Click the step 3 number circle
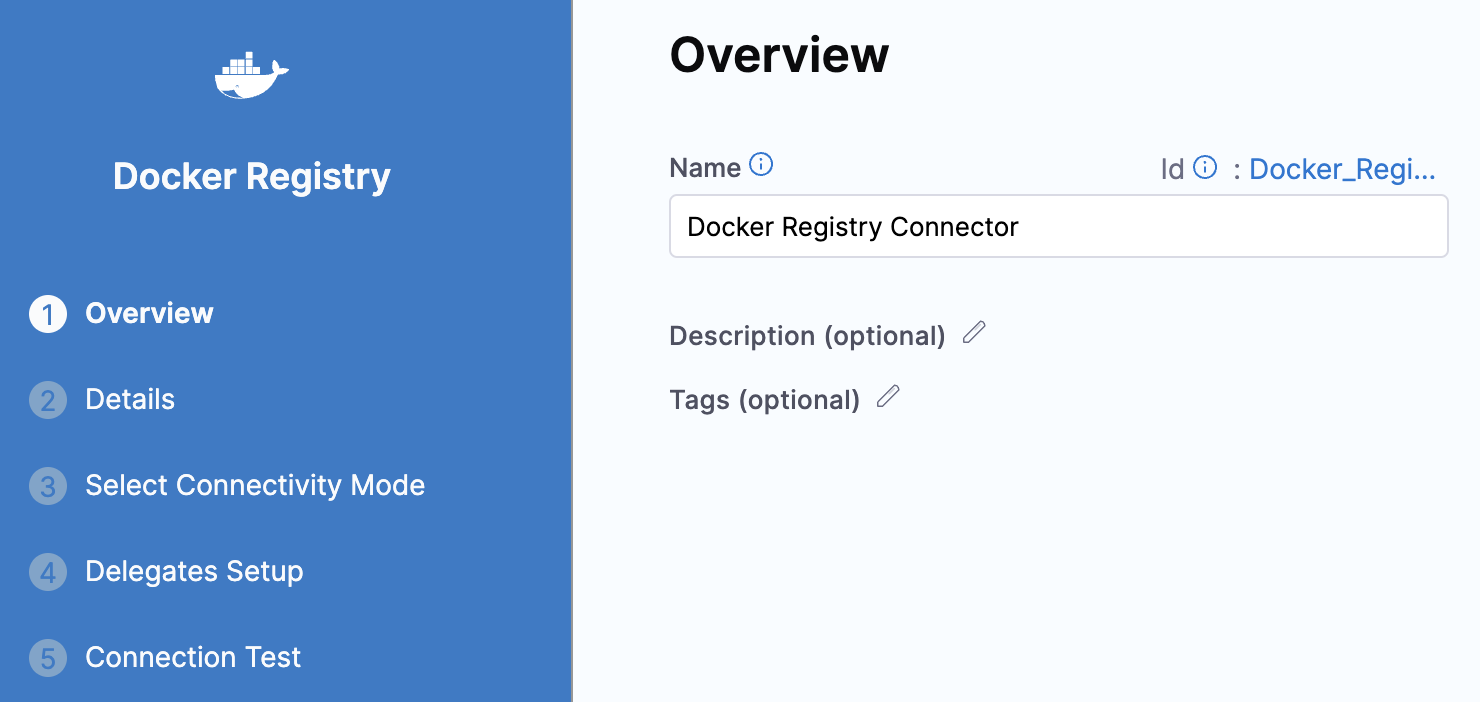 tap(48, 486)
